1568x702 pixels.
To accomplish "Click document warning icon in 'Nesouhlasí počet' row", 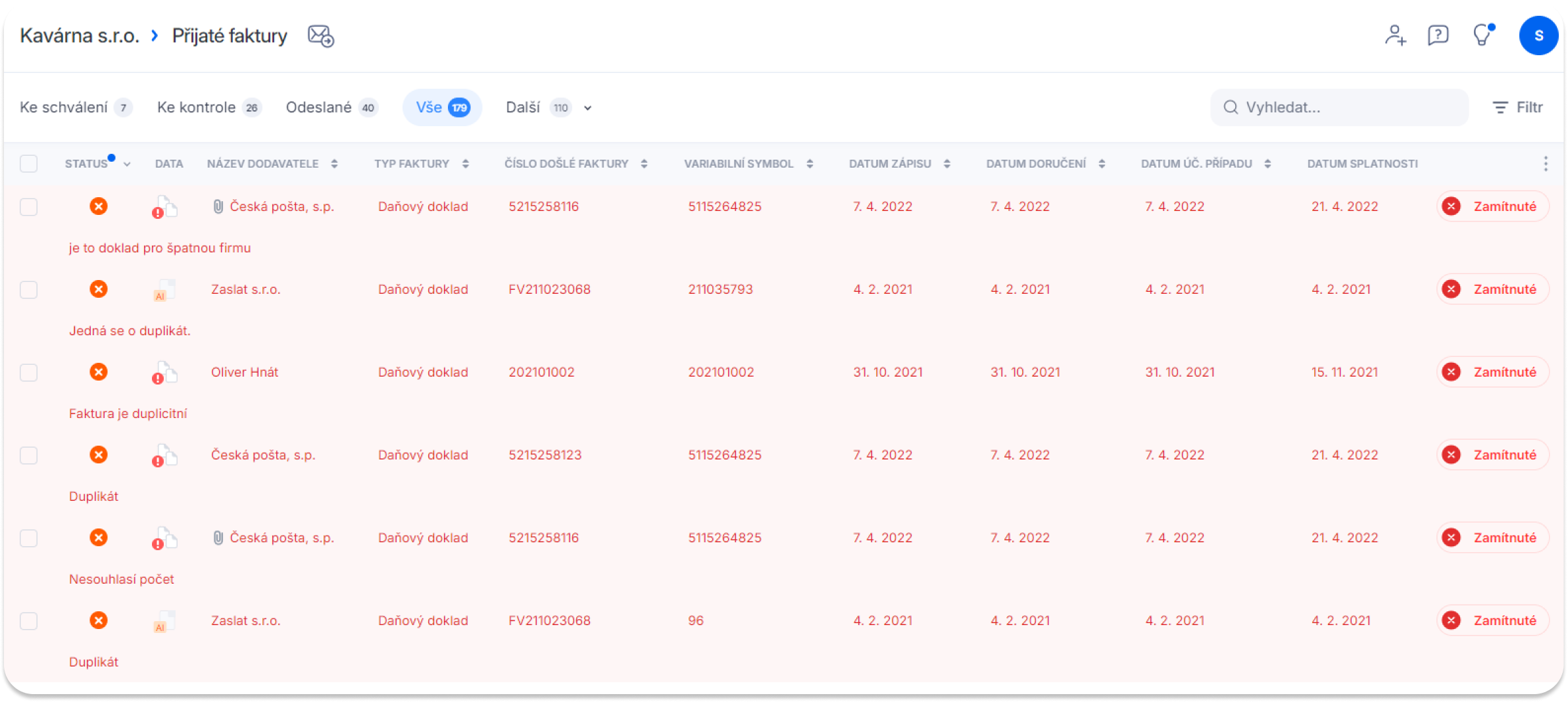I will [164, 538].
